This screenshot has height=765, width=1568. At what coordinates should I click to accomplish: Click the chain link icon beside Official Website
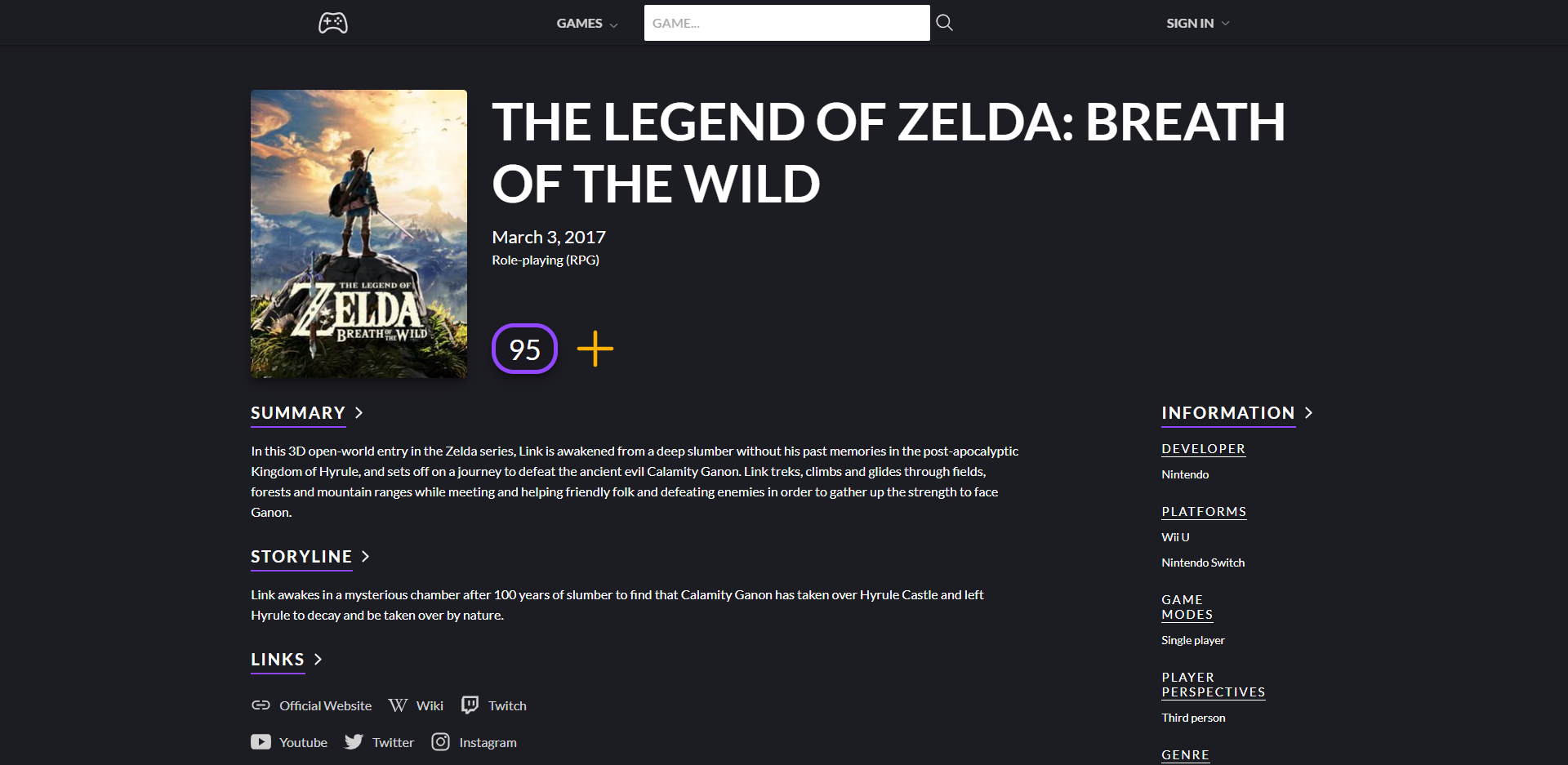click(261, 705)
